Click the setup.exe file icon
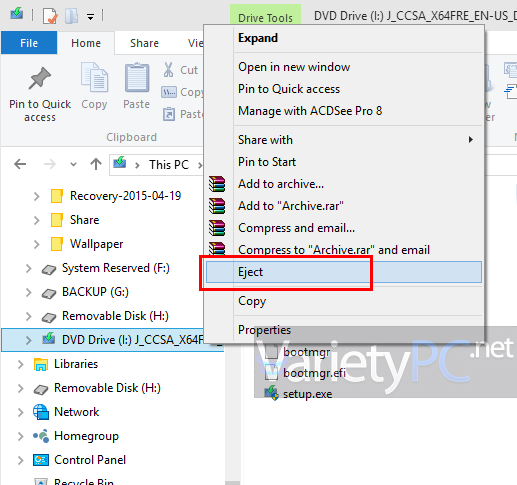This screenshot has height=485, width=517. click(x=272, y=393)
